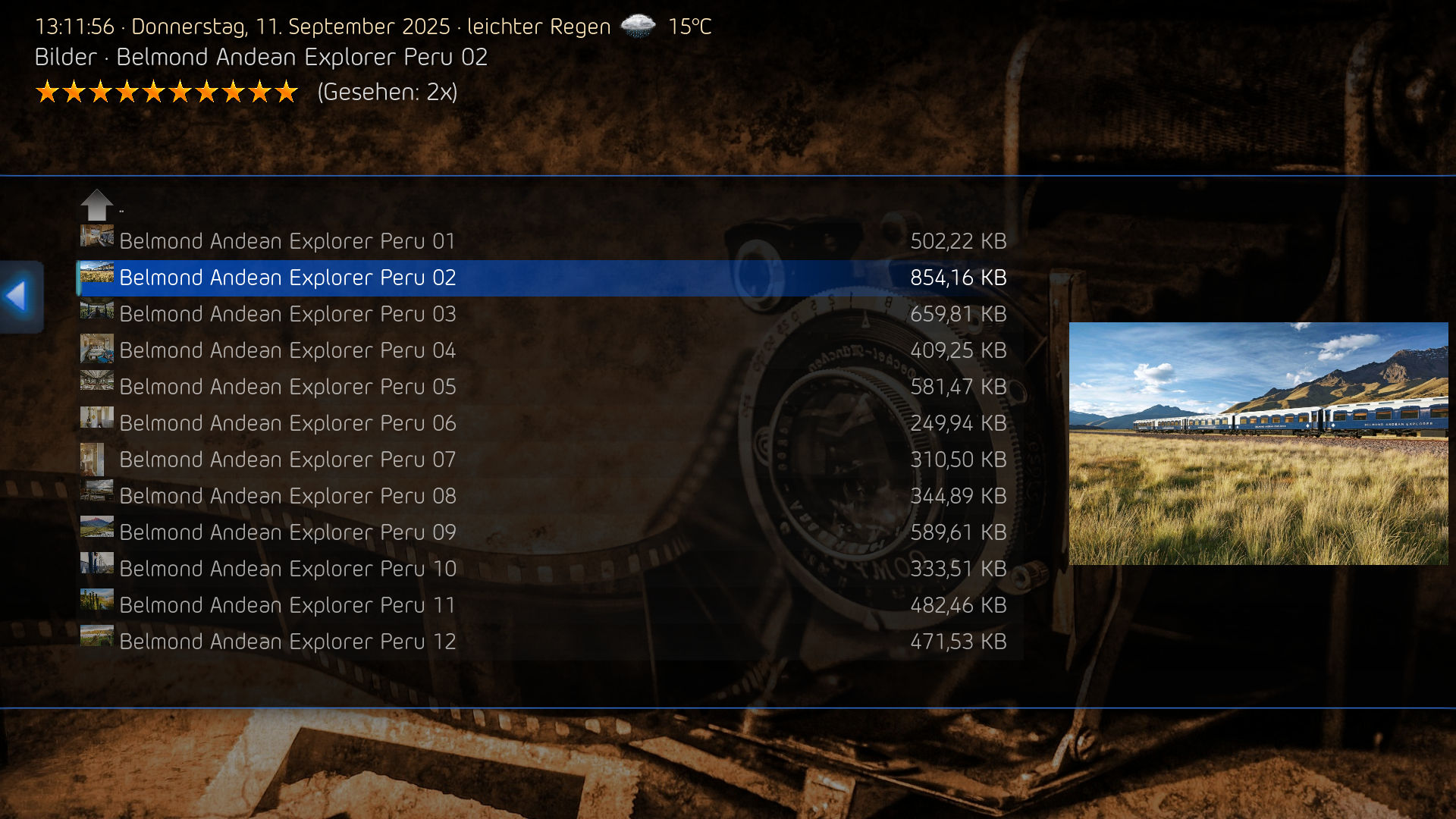
Task: Select Belmond Andean Explorer Peru 02 entry
Action: tap(542, 278)
